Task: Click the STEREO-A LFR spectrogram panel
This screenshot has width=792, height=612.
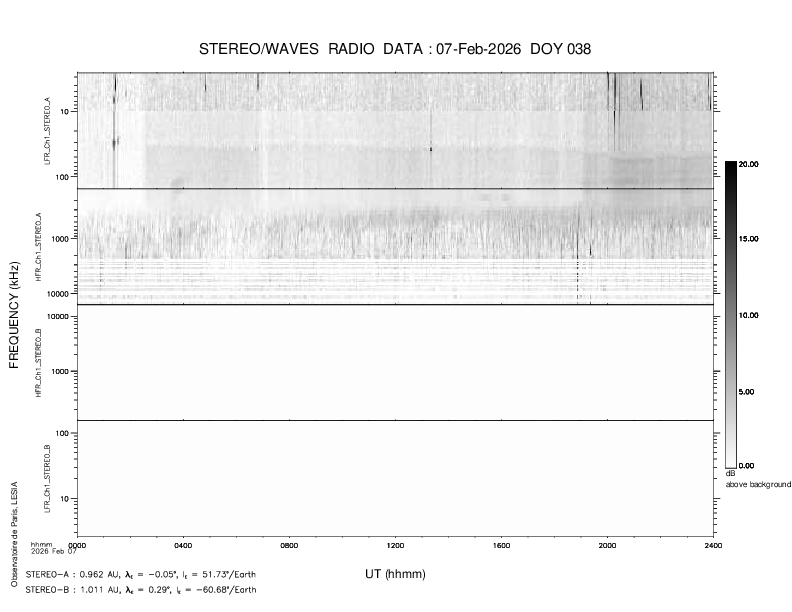Action: 395,130
